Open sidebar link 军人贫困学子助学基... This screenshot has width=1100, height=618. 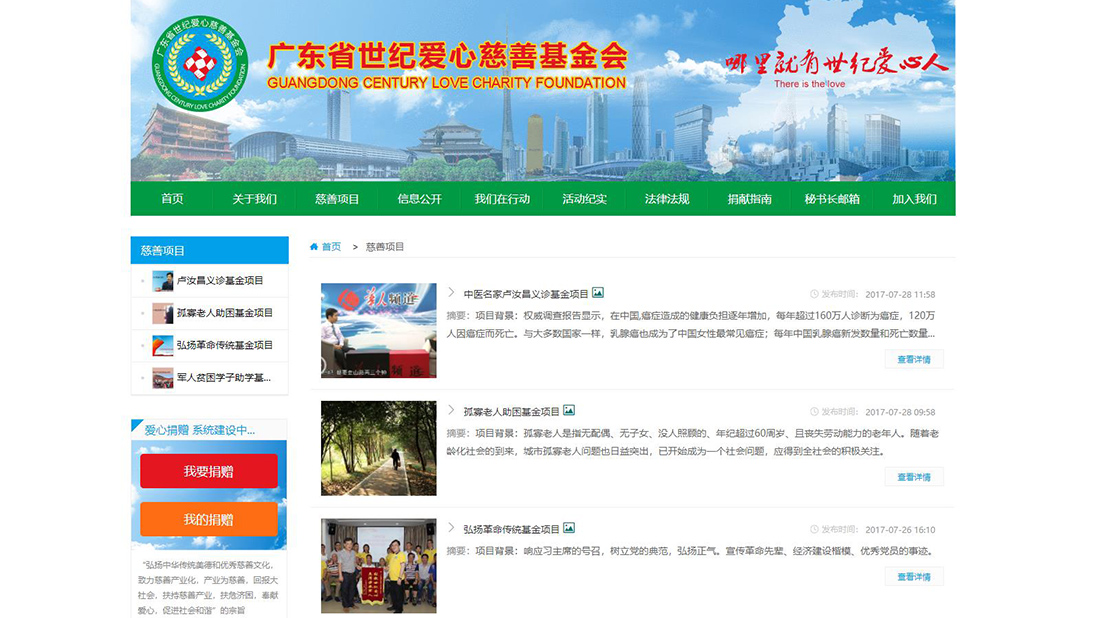point(223,377)
